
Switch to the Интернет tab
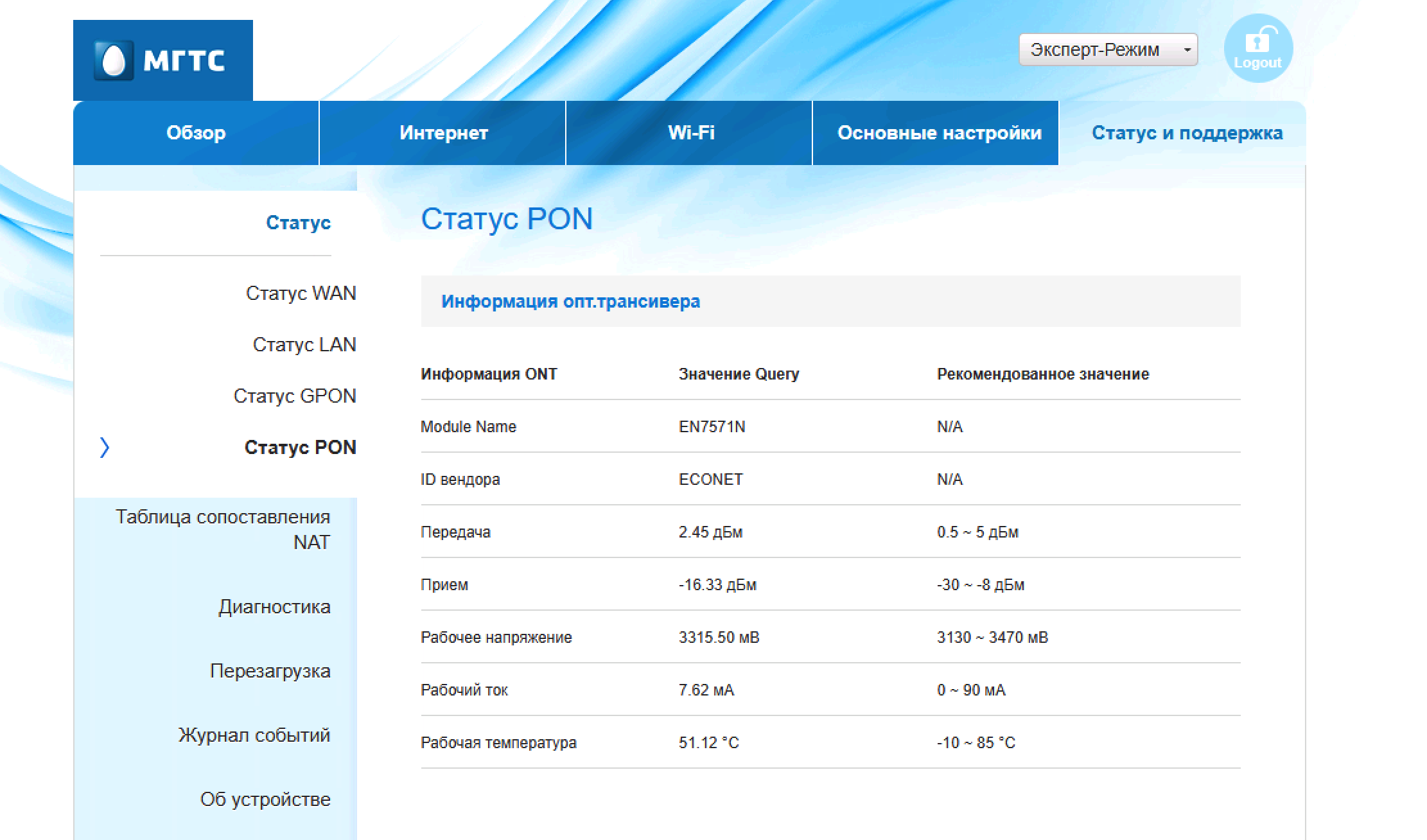(443, 133)
